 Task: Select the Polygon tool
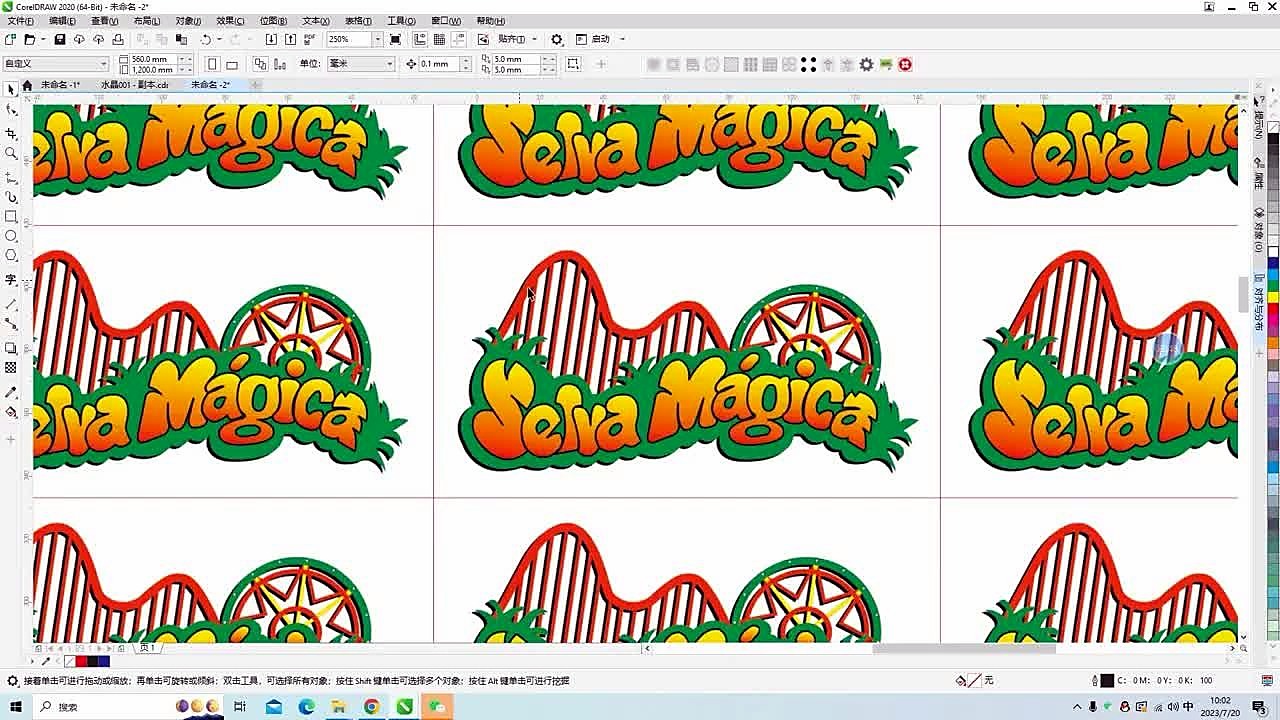tap(11, 256)
